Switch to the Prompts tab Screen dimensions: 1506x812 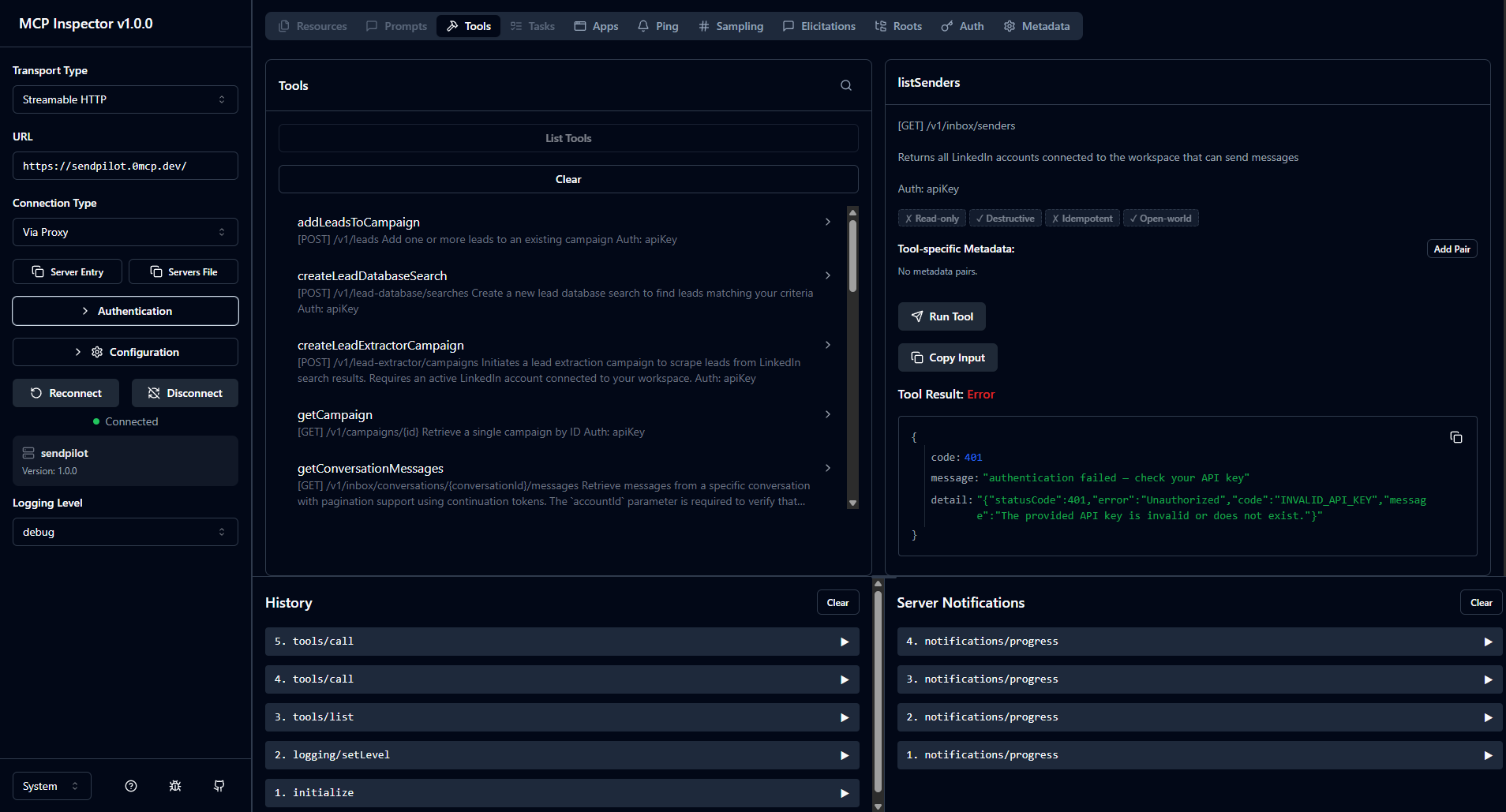396,26
